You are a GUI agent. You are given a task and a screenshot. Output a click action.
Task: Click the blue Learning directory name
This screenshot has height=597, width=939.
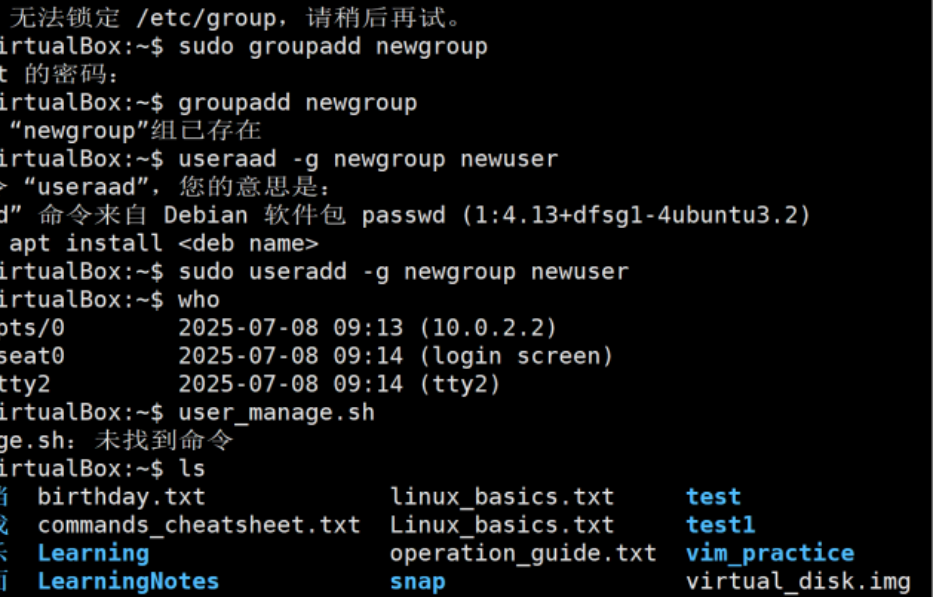click(x=93, y=554)
